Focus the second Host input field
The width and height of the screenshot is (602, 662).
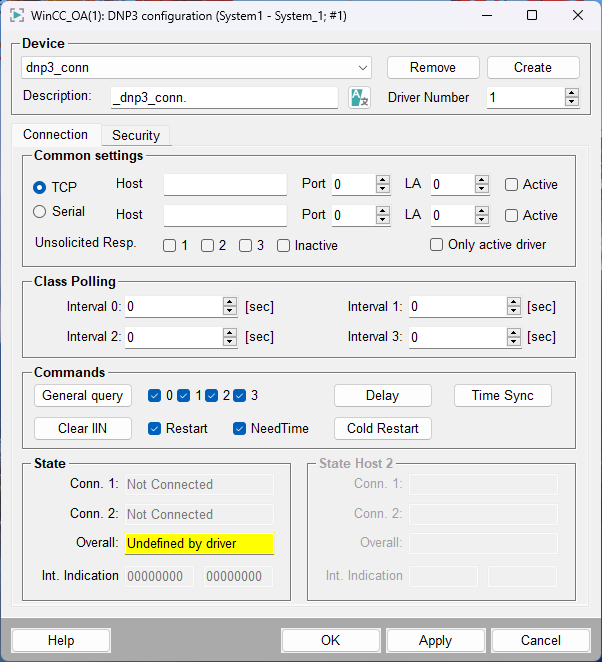[225, 215]
